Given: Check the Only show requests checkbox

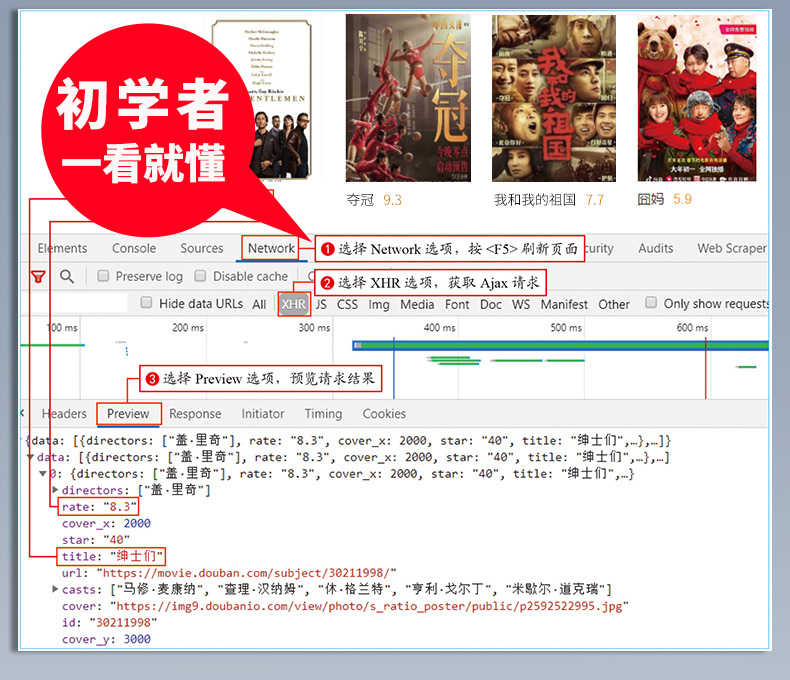Looking at the screenshot, I should point(651,302).
